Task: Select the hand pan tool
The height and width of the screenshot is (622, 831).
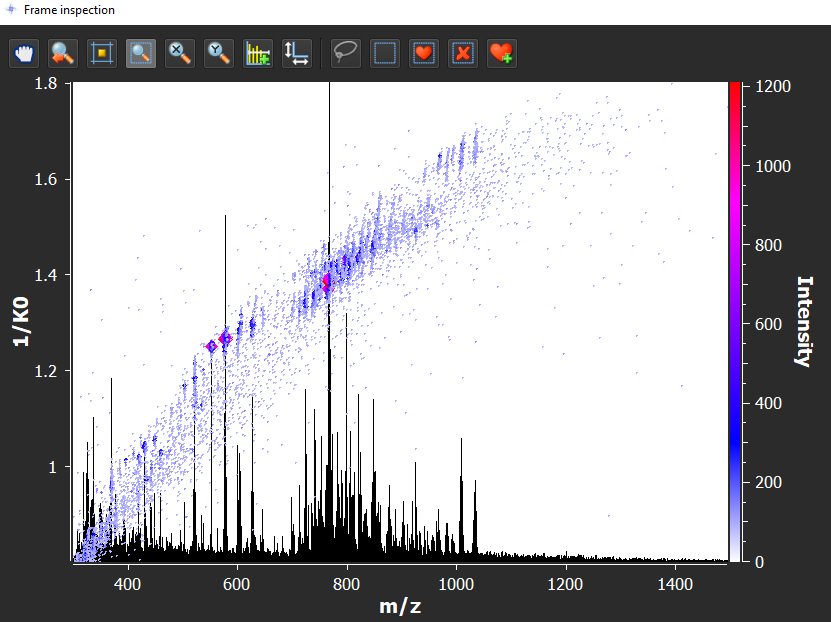Action: (x=24, y=53)
